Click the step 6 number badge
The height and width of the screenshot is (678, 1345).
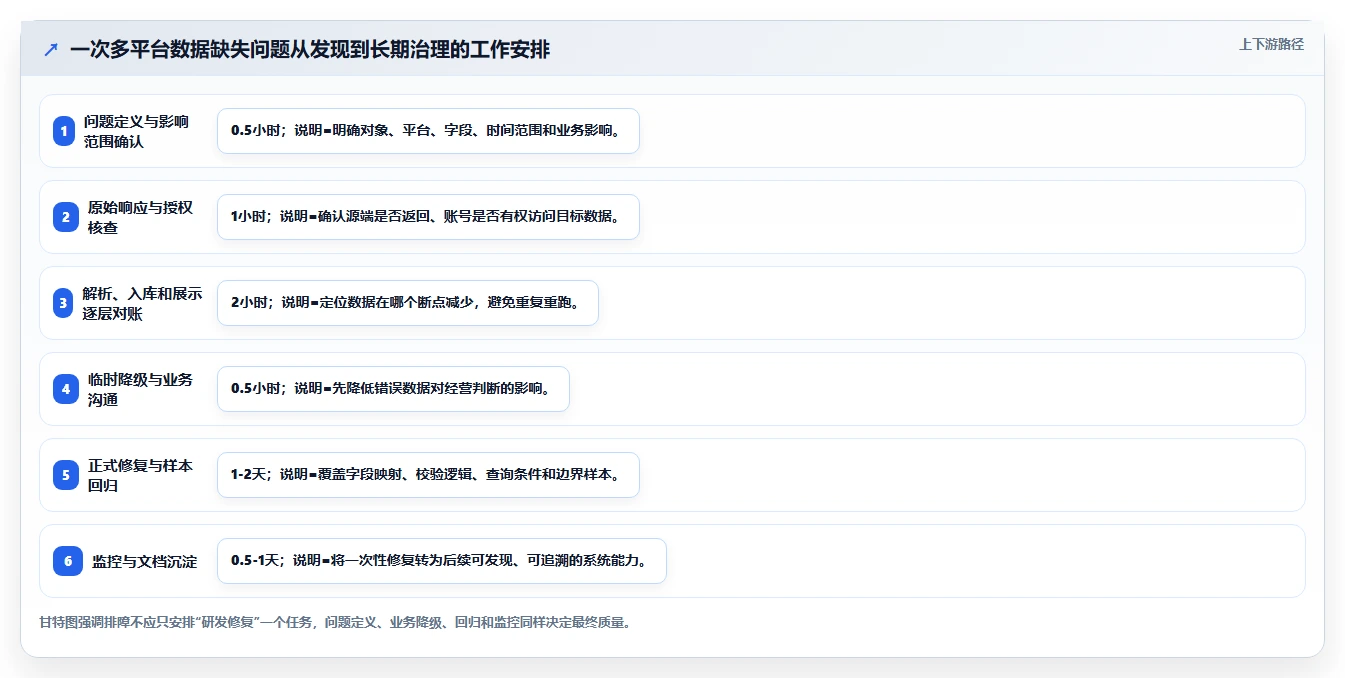point(68,561)
